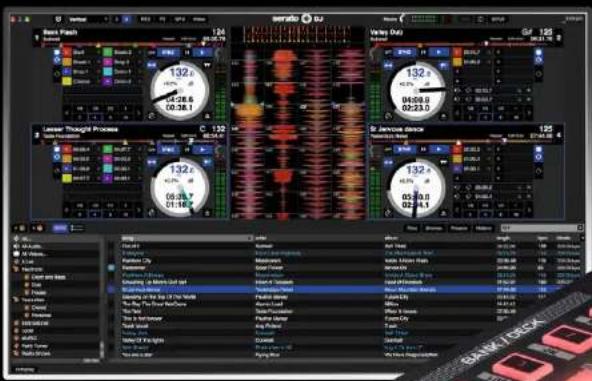Toggle SYNC on deck 4
Image resolution: width=592 pixels, height=381 pixels.
[x=404, y=150]
